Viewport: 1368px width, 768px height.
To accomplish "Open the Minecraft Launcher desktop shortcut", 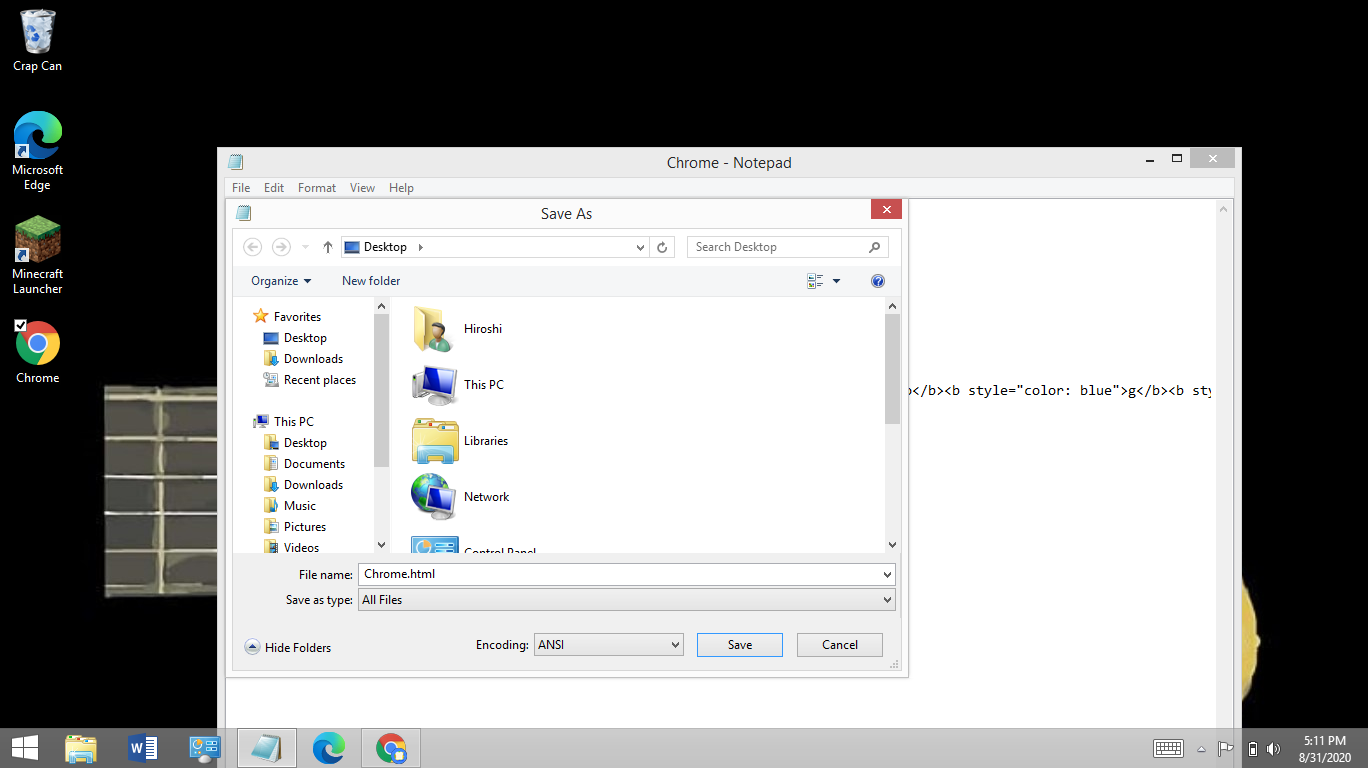I will [x=37, y=255].
